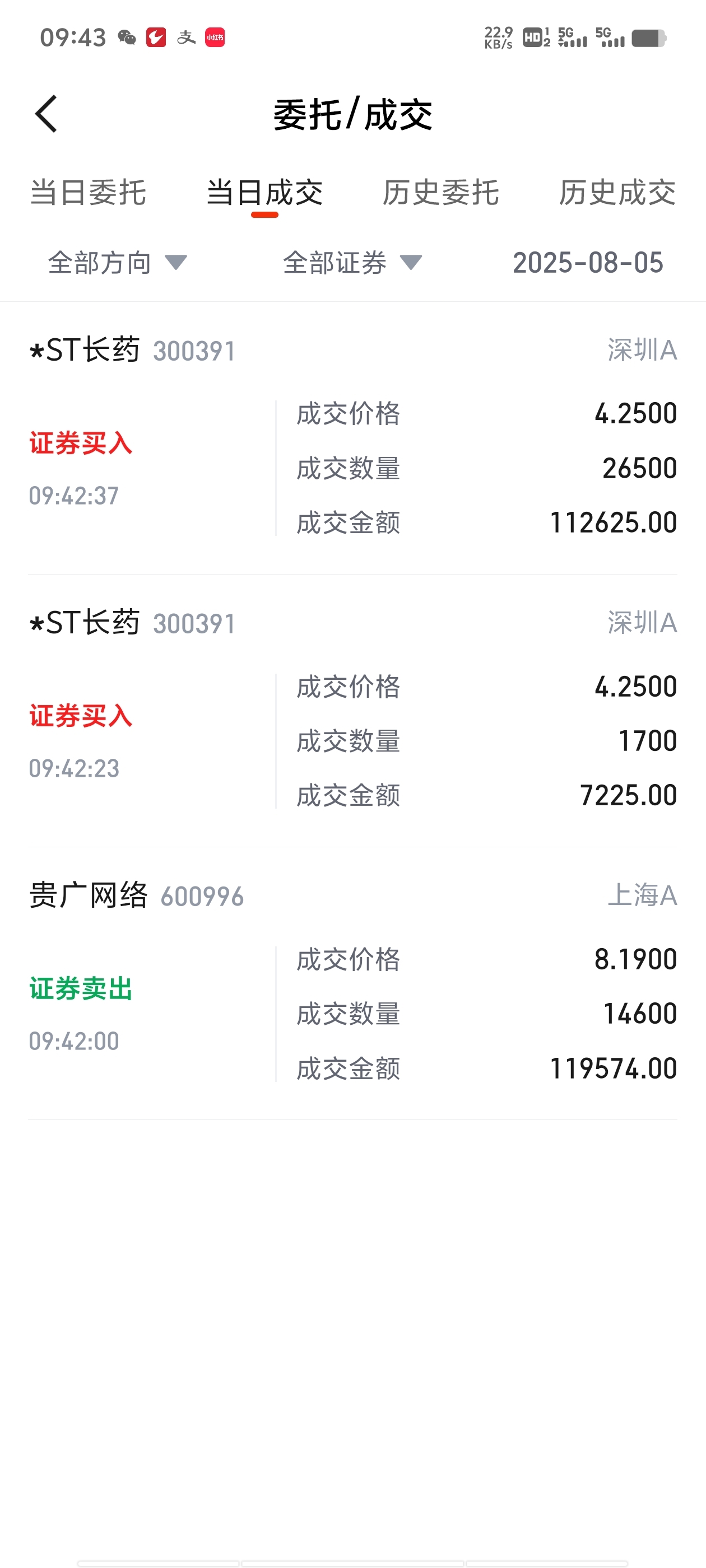The height and width of the screenshot is (1568, 706).
Task: Tap the WeChat status bar icon
Action: [x=127, y=38]
